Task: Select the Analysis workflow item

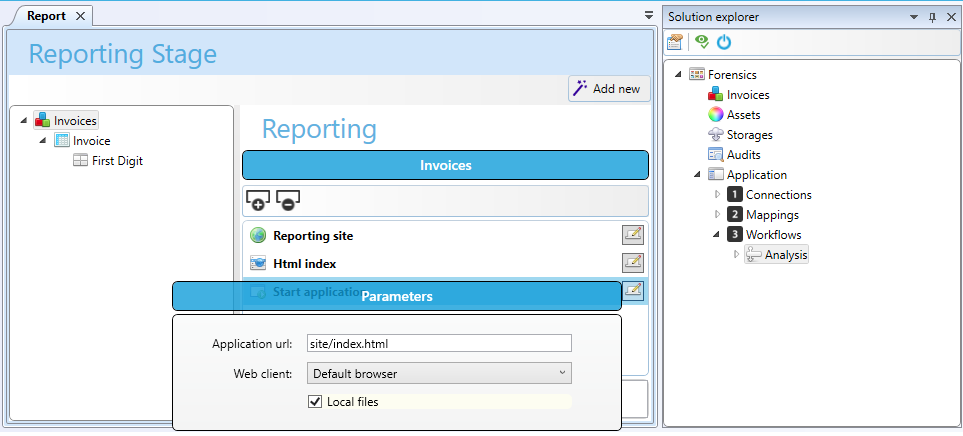Action: pyautogui.click(x=786, y=255)
